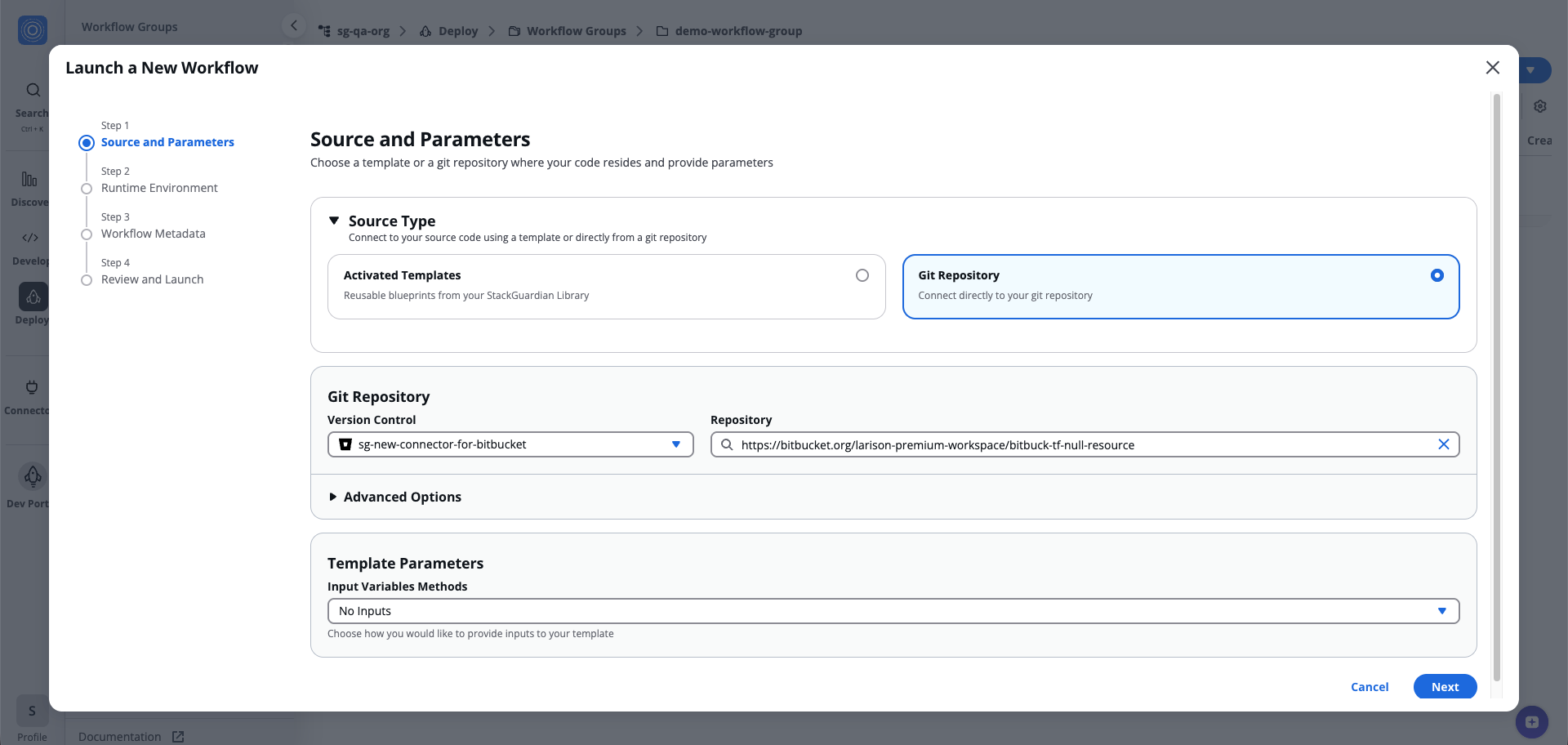The image size is (1568, 745).
Task: Select the Search icon in the sidebar
Action: coord(32,90)
